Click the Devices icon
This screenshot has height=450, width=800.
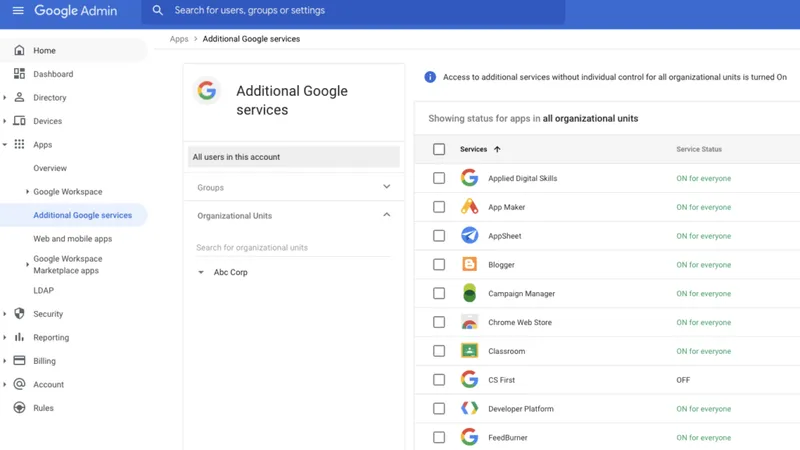[x=19, y=121]
